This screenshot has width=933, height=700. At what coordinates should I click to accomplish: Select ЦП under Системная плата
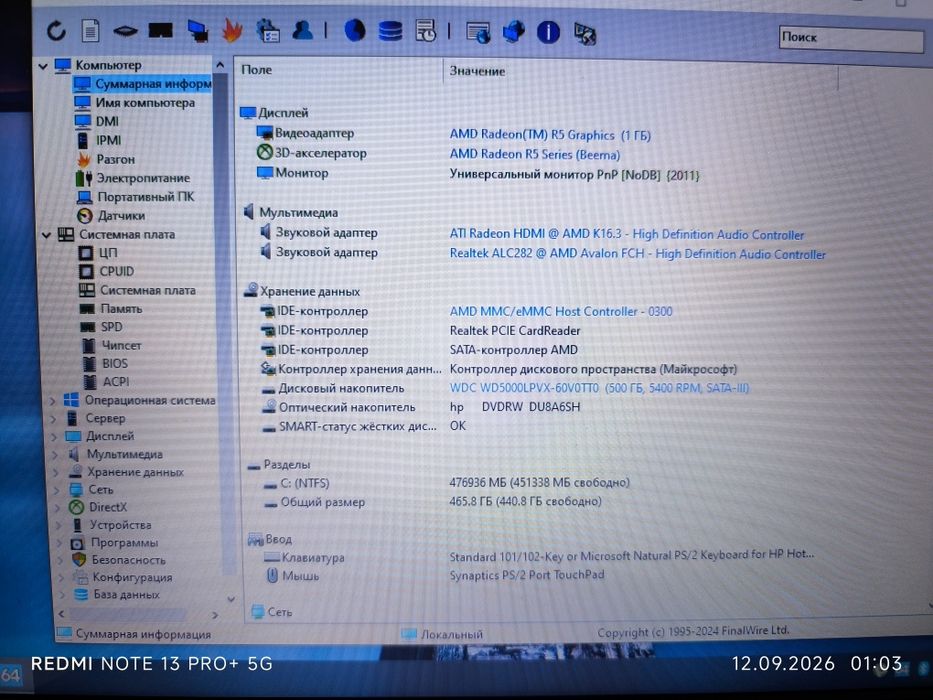pyautogui.click(x=108, y=252)
